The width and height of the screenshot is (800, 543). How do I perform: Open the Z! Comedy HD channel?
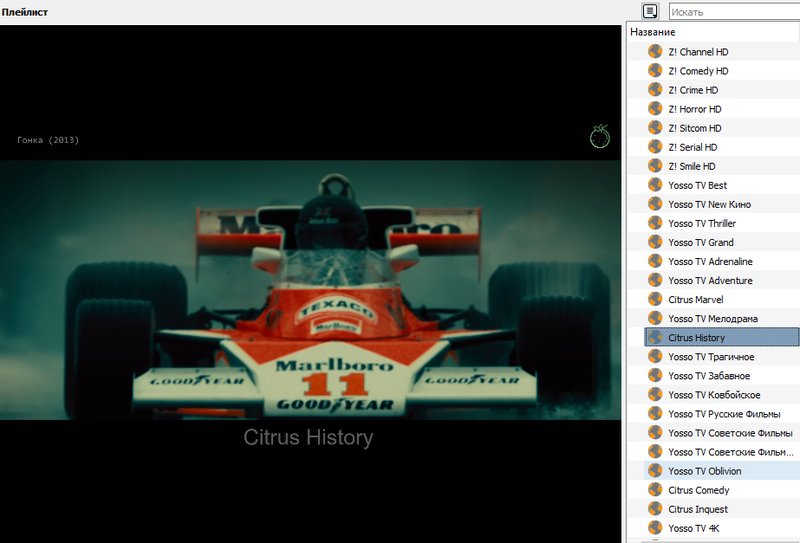(x=698, y=71)
